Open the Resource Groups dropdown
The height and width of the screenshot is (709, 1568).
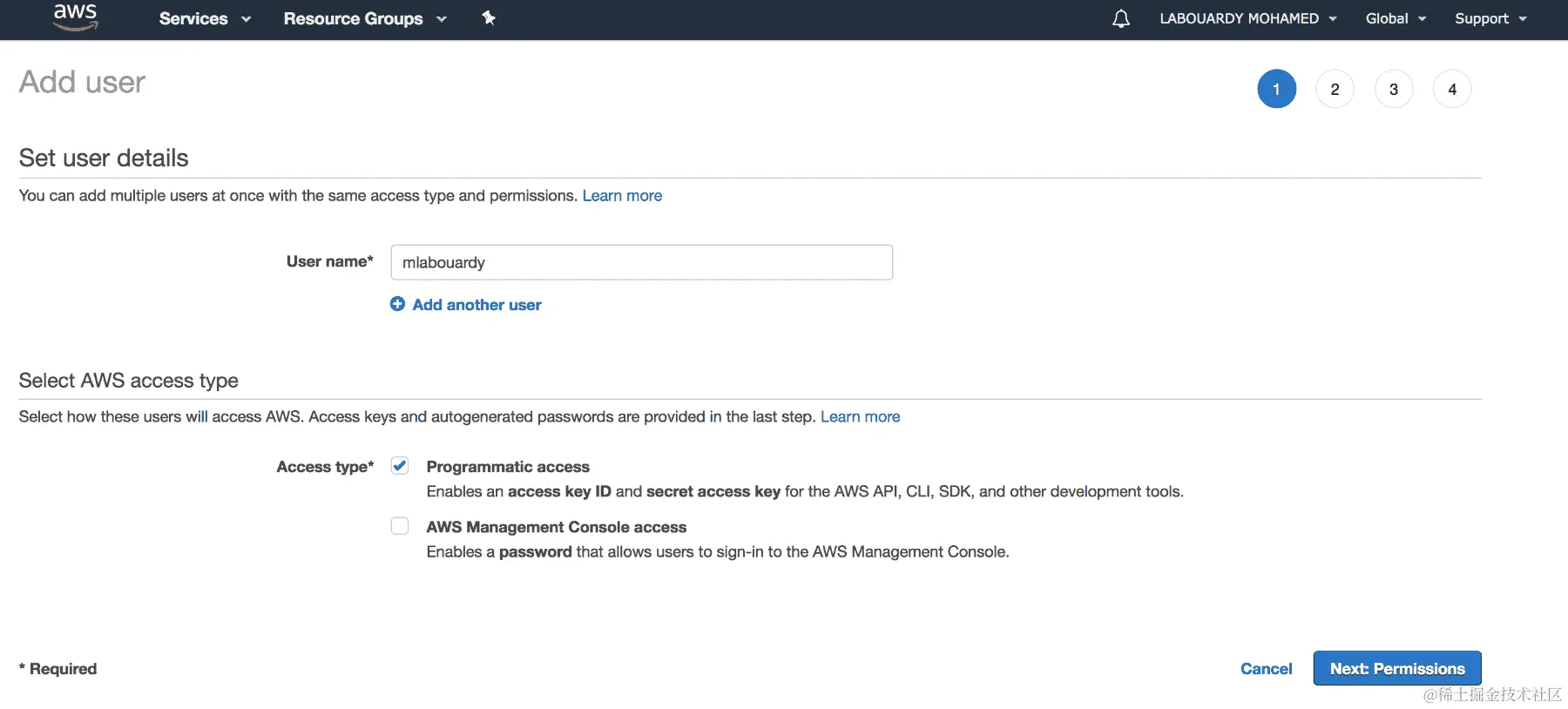pyautogui.click(x=364, y=18)
